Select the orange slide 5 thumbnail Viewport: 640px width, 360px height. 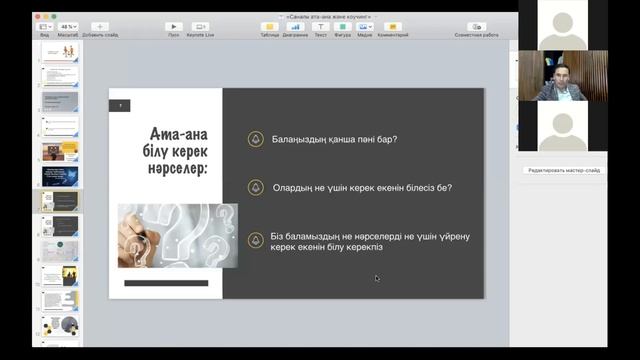[x=60, y=152]
